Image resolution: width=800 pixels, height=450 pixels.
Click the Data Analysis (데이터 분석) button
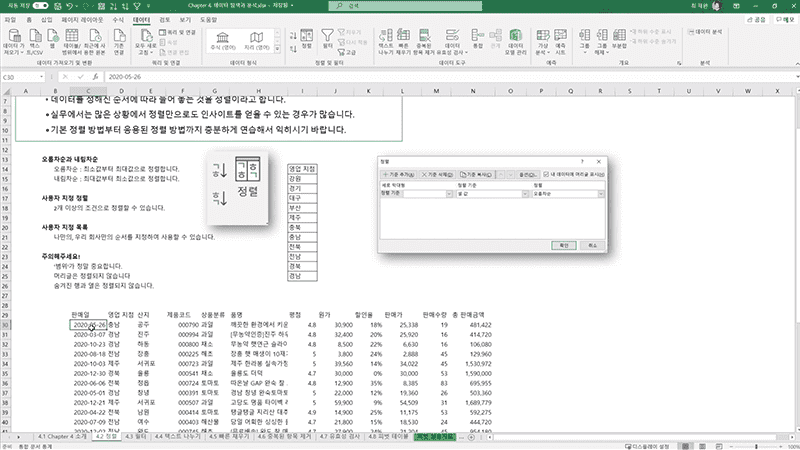[x=705, y=32]
